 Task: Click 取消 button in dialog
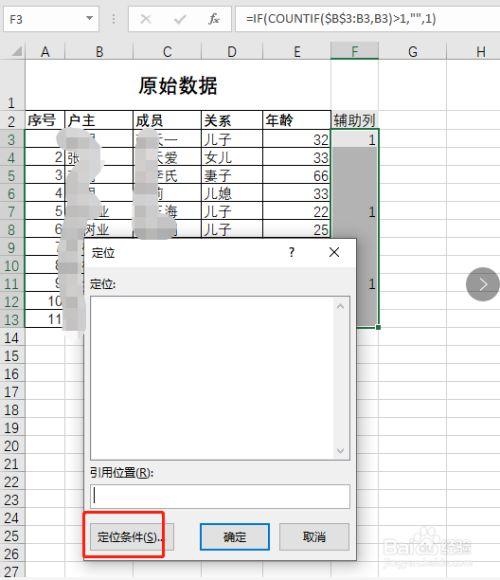[314, 537]
